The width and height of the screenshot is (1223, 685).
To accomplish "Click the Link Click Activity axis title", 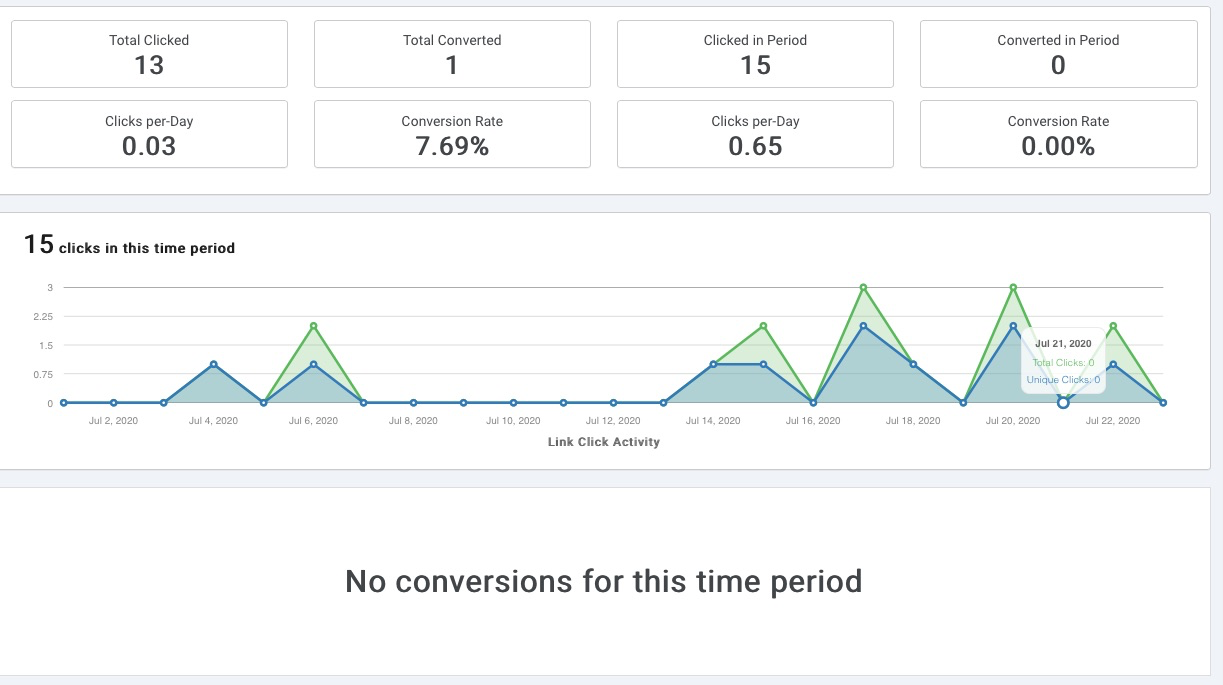I will tap(604, 442).
